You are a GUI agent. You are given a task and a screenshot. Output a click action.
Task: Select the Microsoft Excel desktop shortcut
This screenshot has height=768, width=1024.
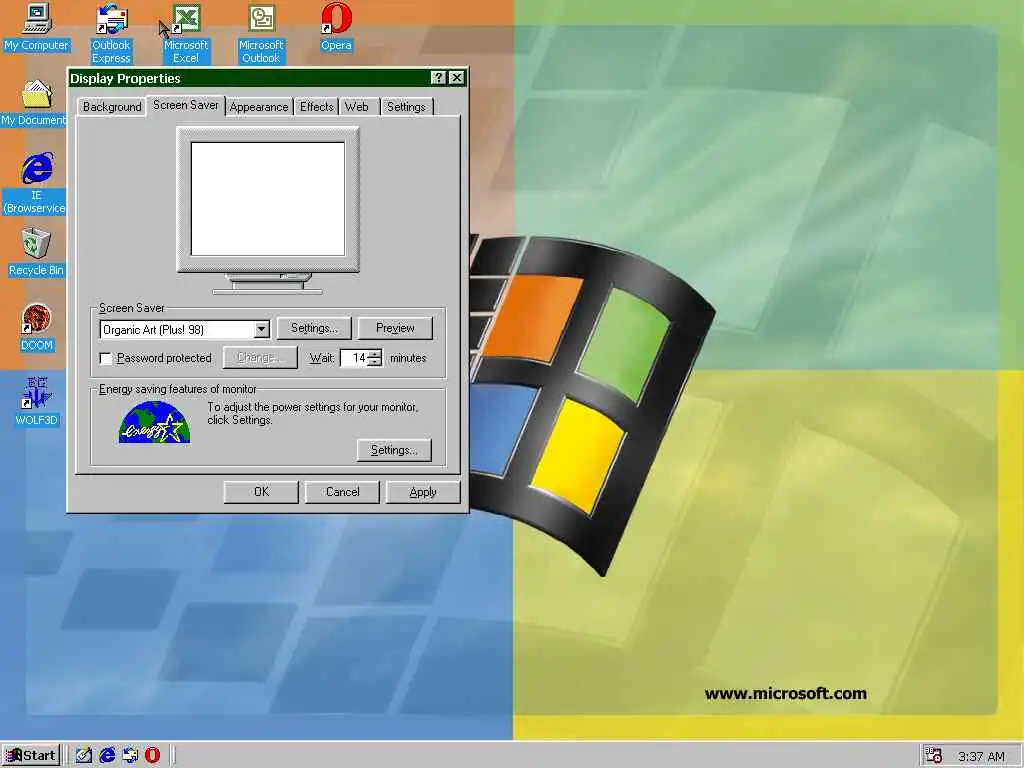(x=185, y=33)
